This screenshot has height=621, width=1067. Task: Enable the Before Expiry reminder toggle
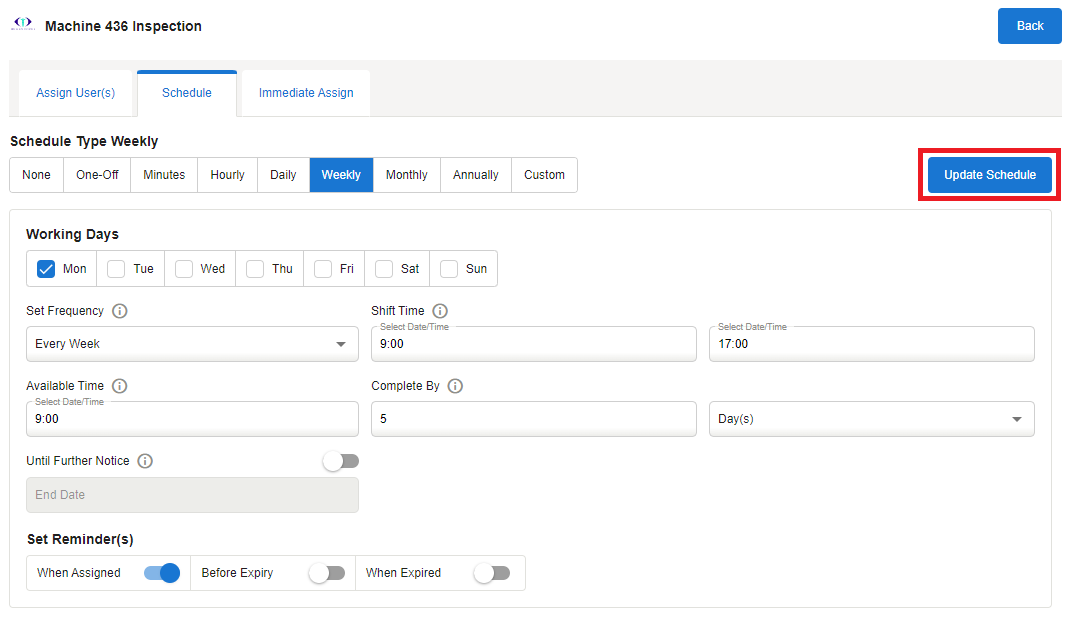326,573
